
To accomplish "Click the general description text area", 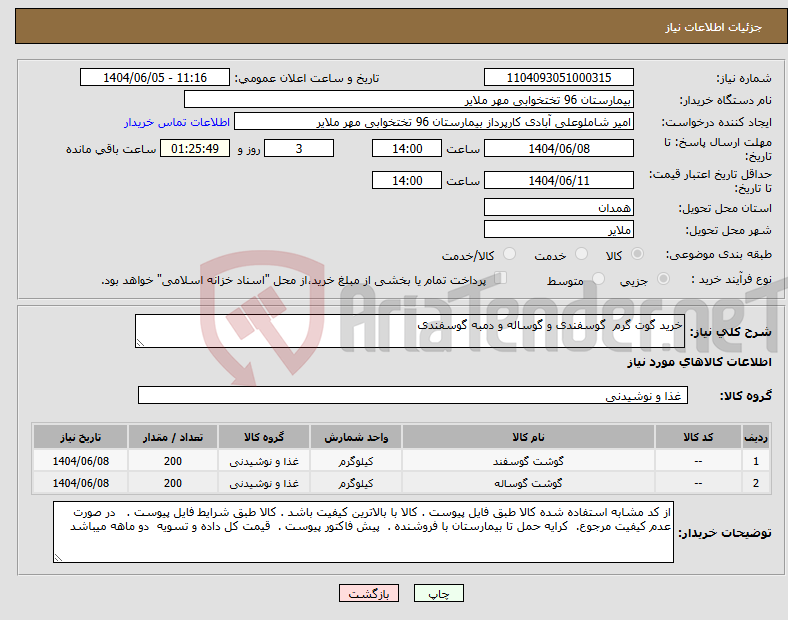I will click(x=410, y=331).
